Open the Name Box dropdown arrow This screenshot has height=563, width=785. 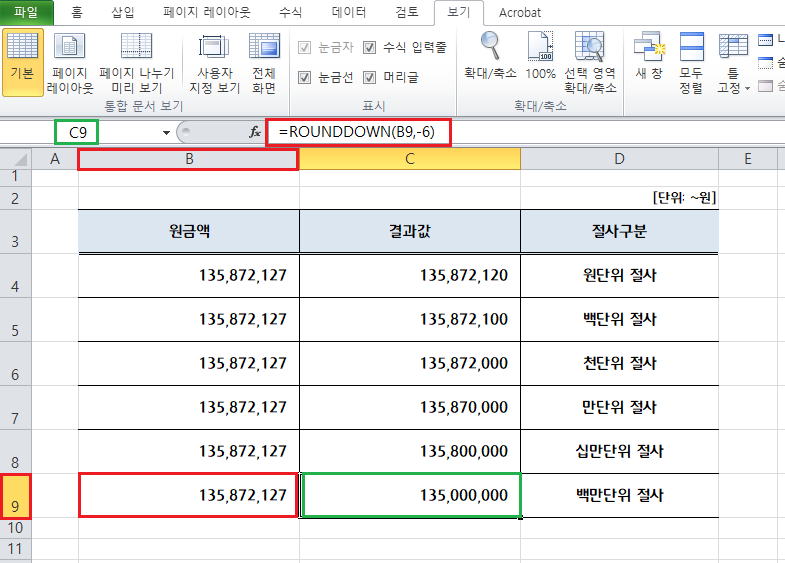(x=166, y=133)
